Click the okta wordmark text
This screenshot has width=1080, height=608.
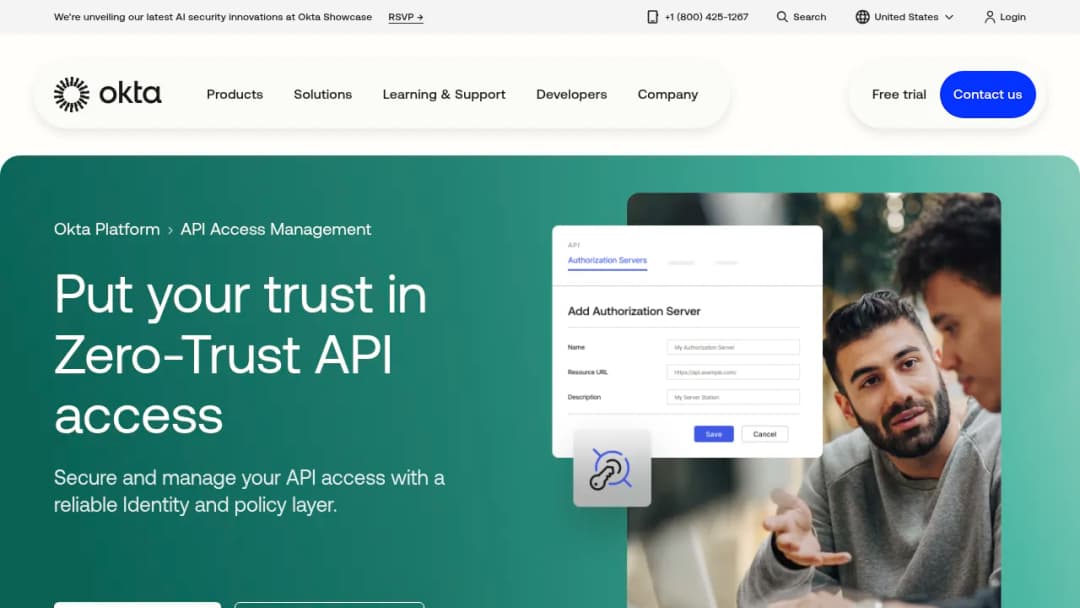pos(130,93)
